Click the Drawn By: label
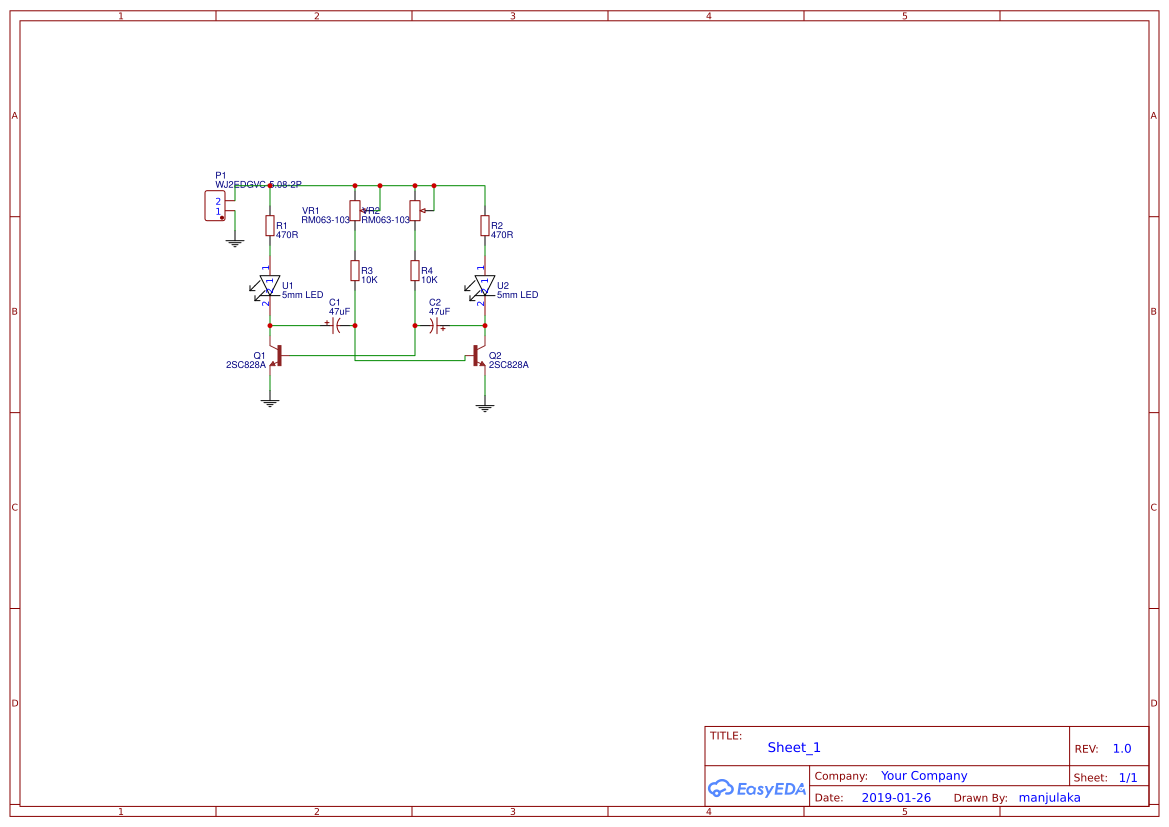 click(x=980, y=798)
